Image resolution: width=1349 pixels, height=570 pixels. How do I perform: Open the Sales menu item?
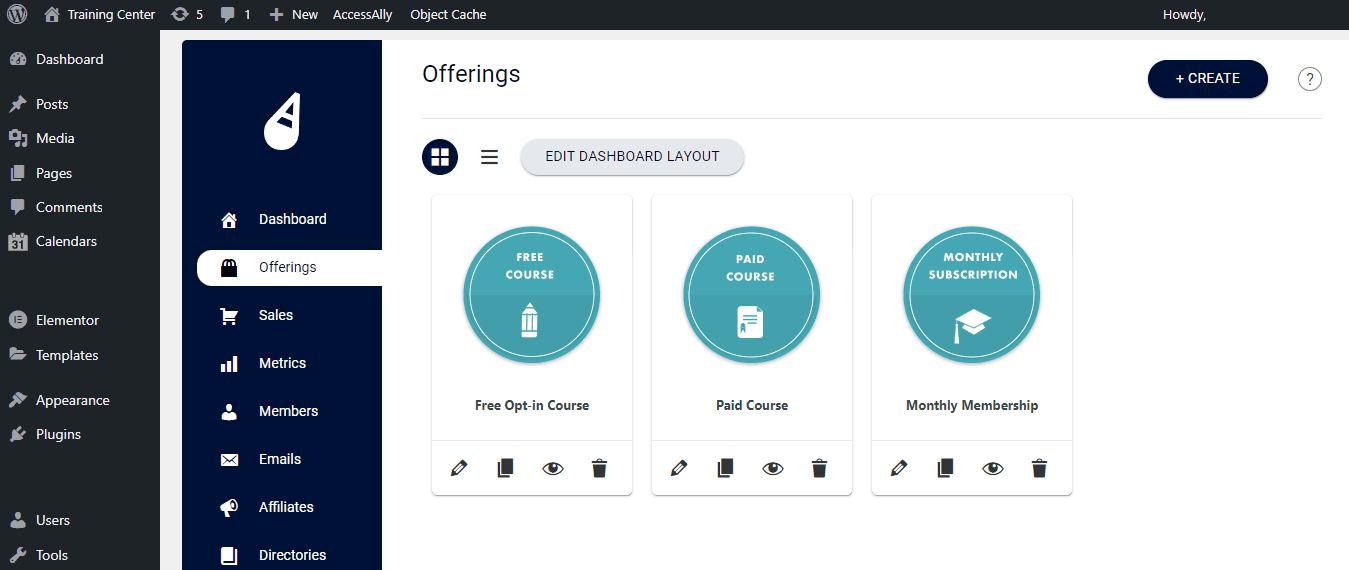point(275,315)
